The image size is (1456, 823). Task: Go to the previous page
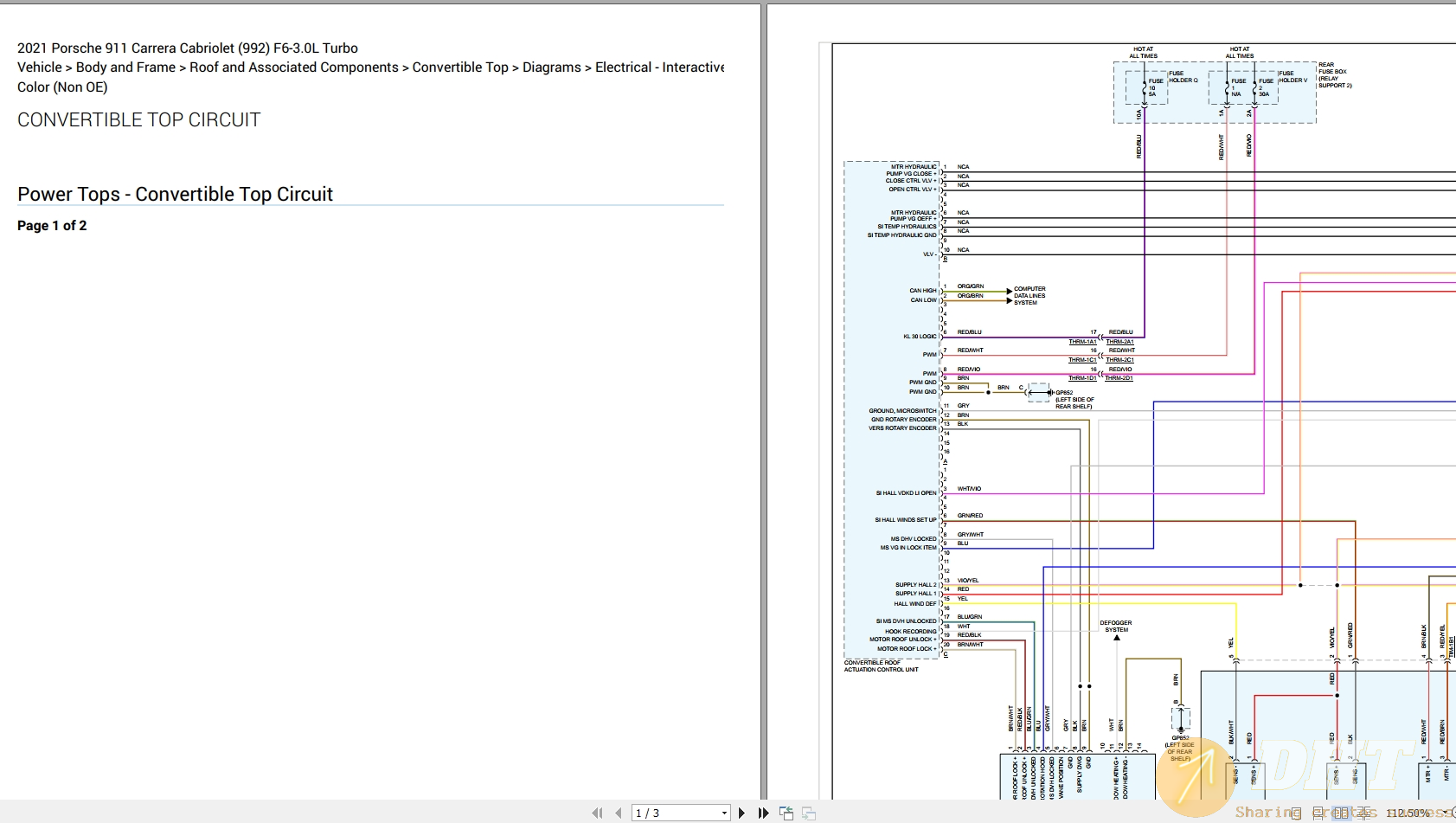[619, 813]
